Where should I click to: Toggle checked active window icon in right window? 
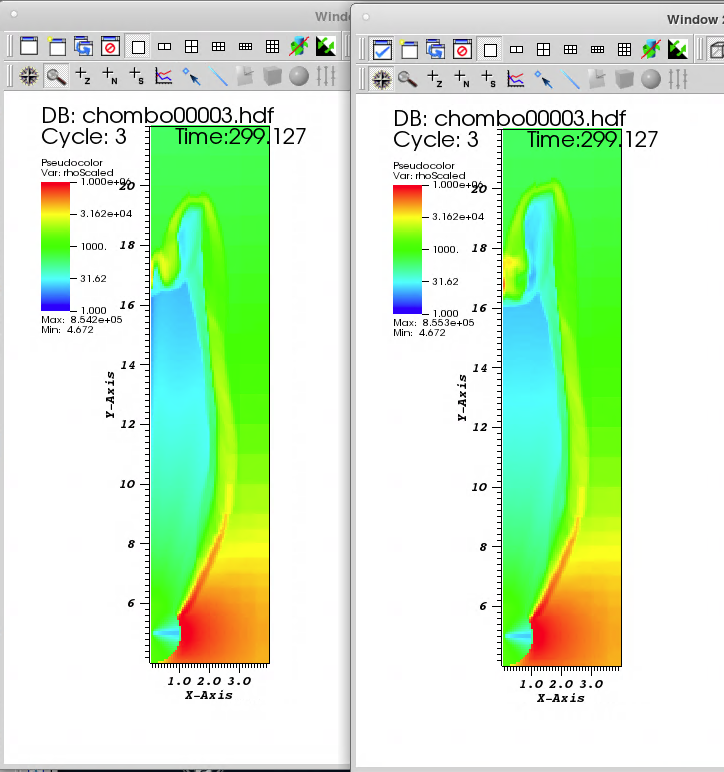tap(381, 49)
